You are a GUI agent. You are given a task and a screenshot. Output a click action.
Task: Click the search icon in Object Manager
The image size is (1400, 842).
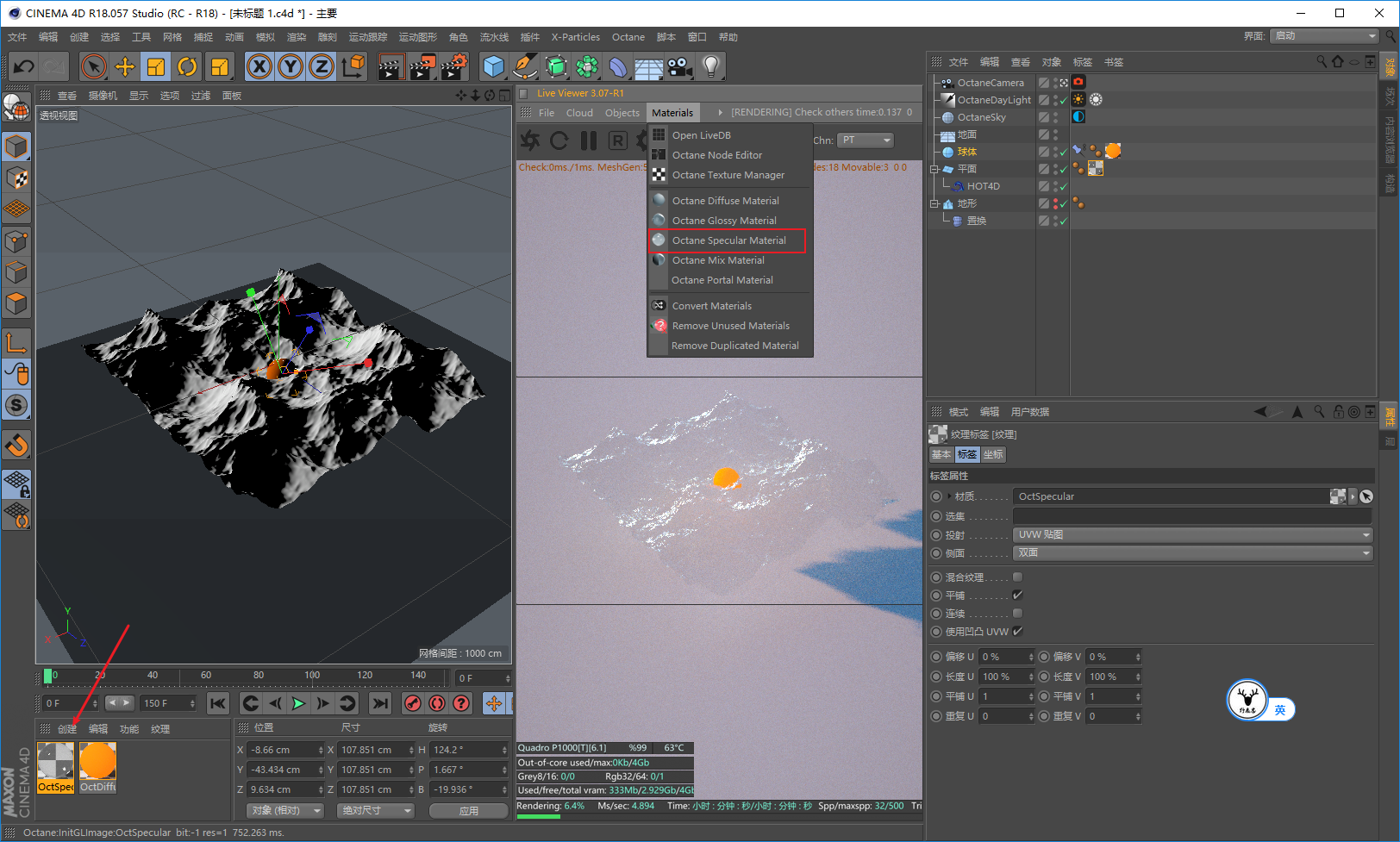click(1322, 62)
